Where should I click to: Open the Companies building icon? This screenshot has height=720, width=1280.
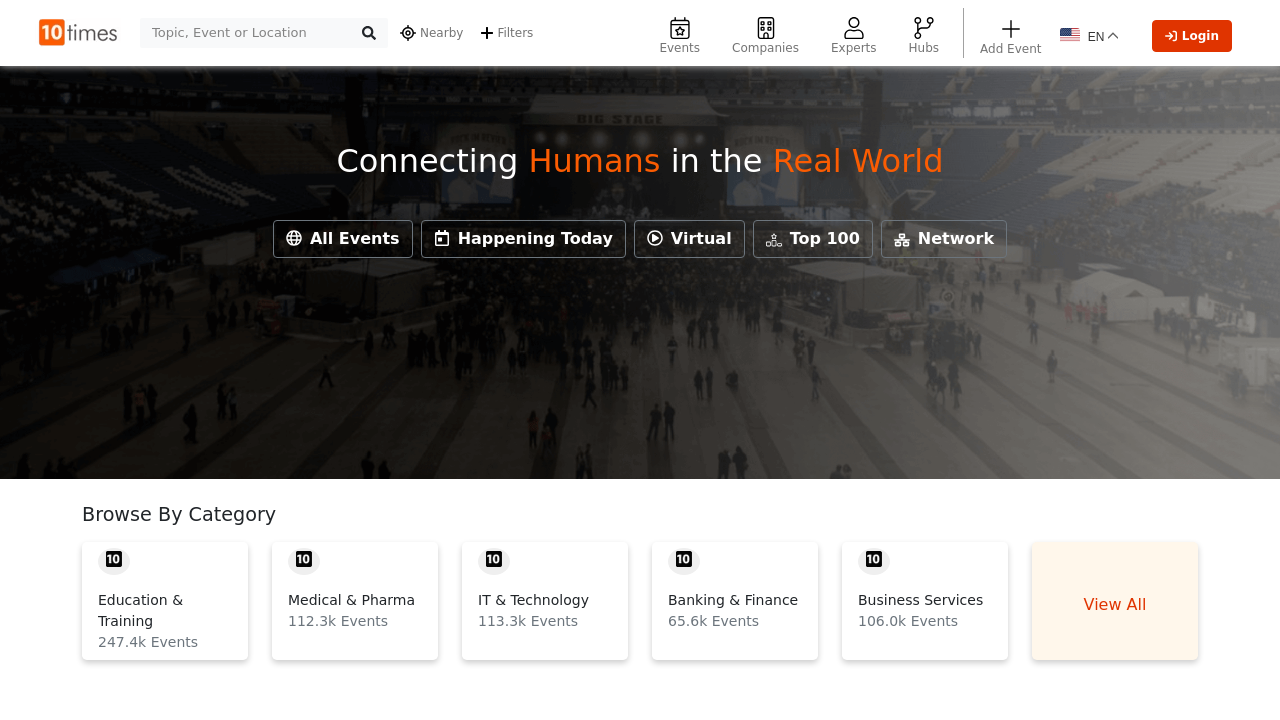pyautogui.click(x=766, y=28)
